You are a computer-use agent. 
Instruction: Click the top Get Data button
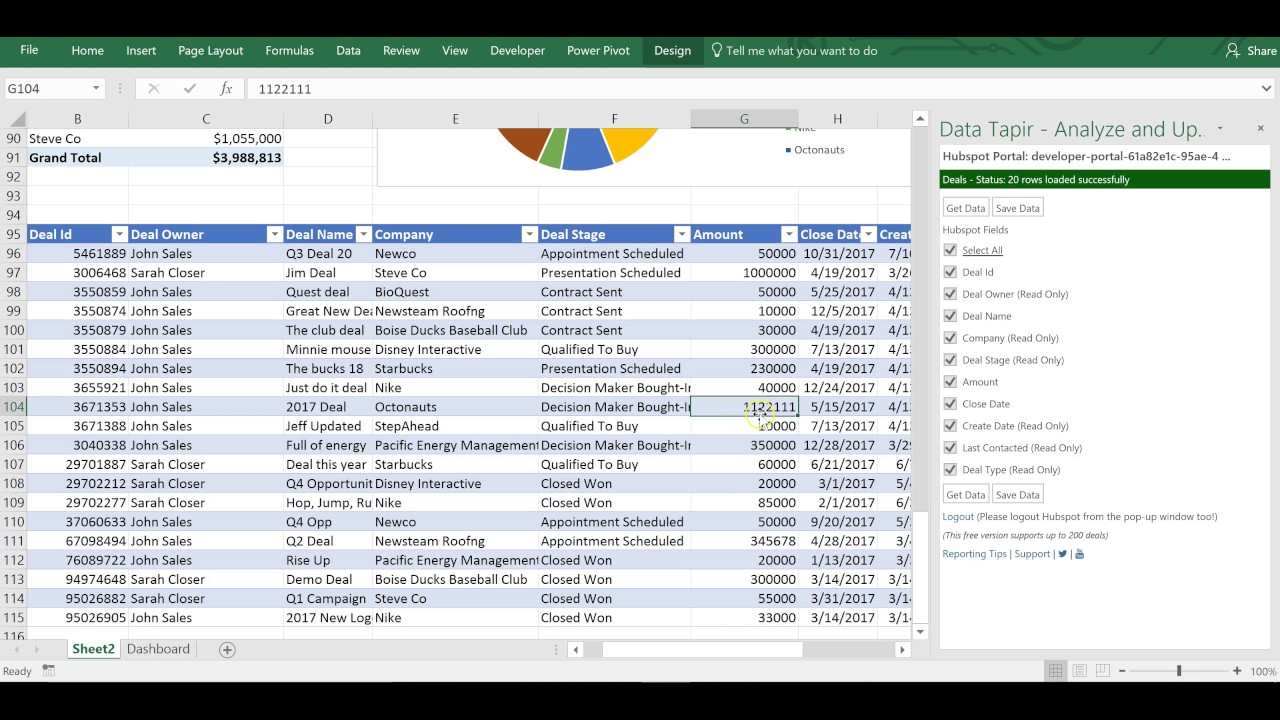click(x=966, y=208)
